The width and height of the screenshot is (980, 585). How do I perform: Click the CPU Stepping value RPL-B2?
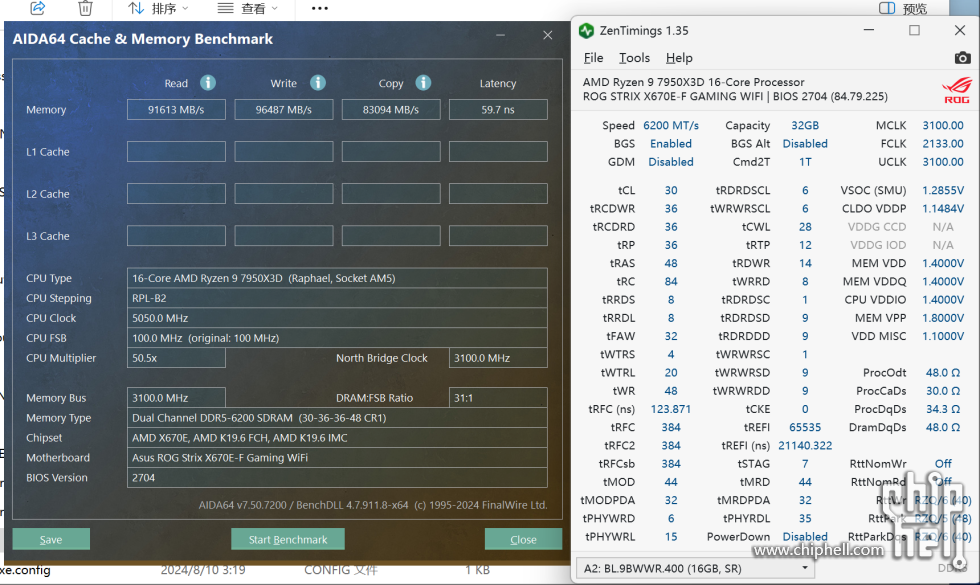click(x=338, y=298)
